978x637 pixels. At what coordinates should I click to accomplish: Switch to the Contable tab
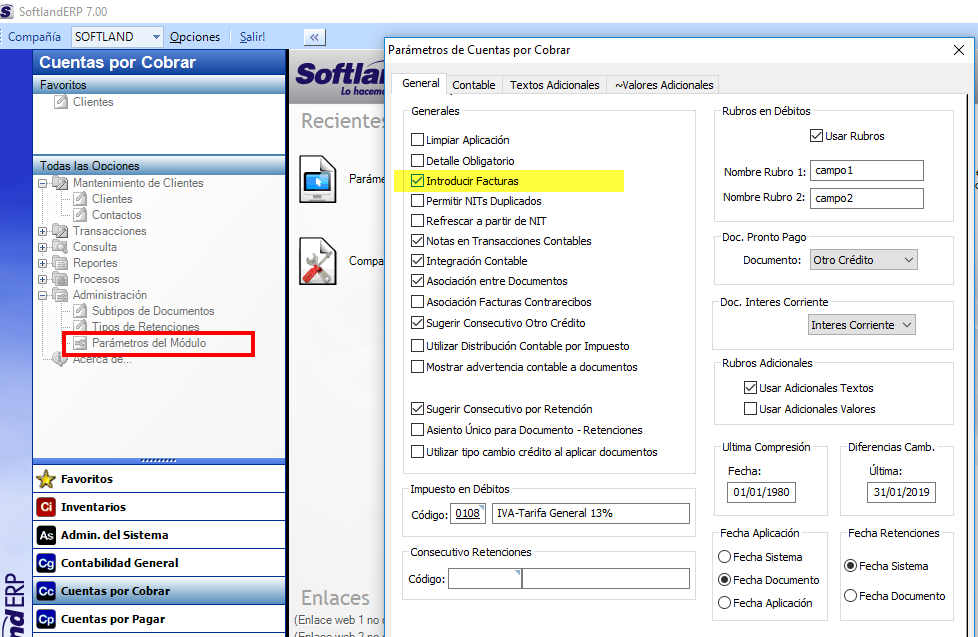(x=473, y=85)
